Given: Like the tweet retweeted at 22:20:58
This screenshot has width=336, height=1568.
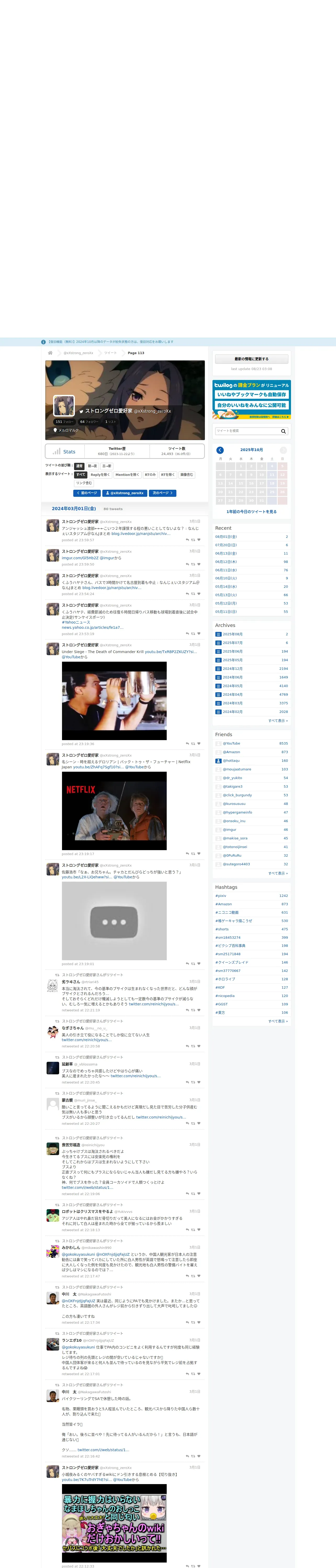Looking at the screenshot, I should (x=199, y=1046).
